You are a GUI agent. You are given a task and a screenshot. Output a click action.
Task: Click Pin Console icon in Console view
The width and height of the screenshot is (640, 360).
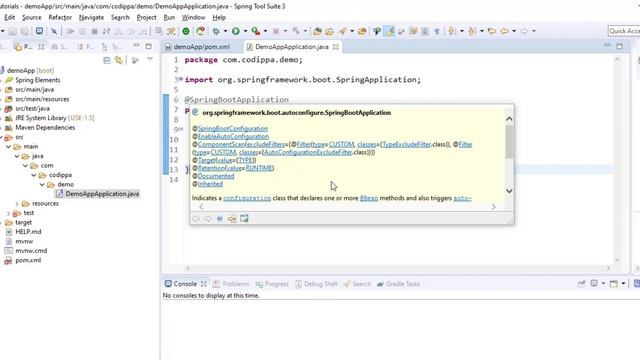(x=581, y=284)
